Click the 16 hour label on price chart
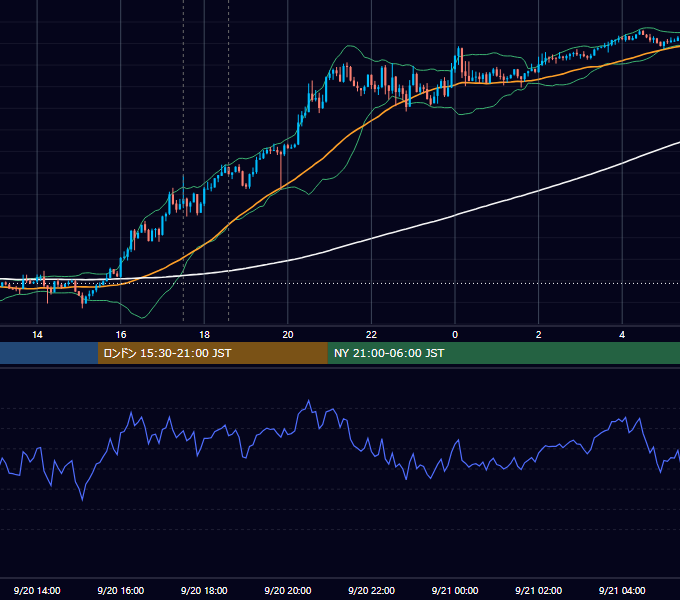The image size is (680, 600). [121, 335]
